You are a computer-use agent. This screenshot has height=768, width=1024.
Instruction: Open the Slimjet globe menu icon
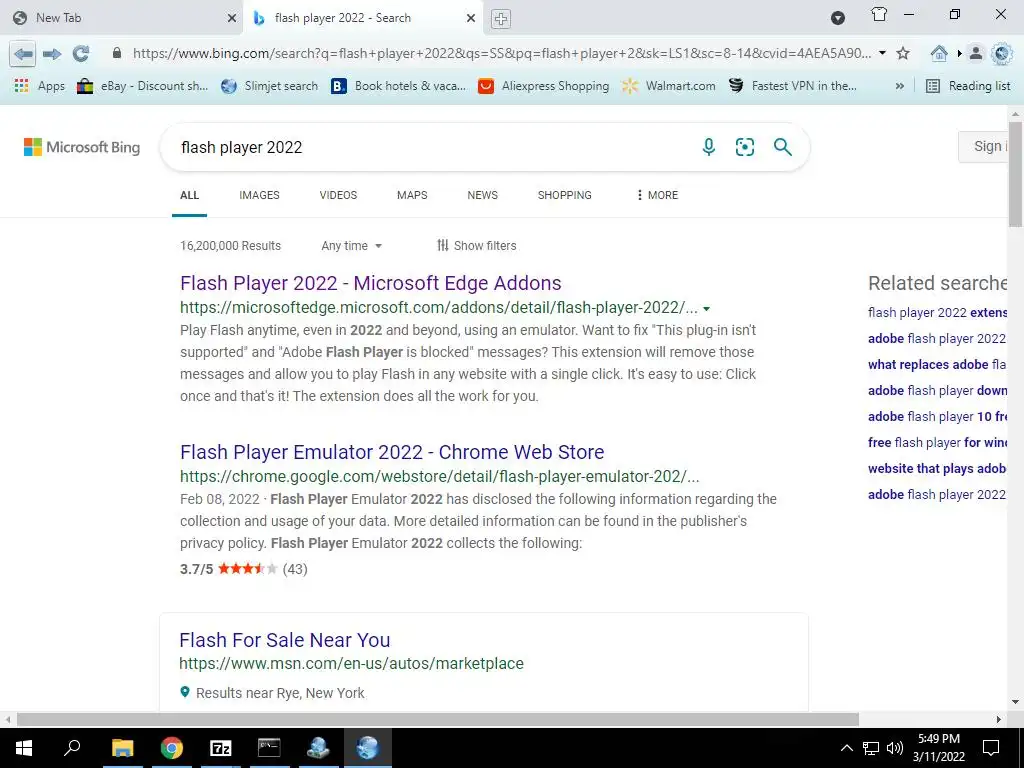pyautogui.click(x=1001, y=54)
